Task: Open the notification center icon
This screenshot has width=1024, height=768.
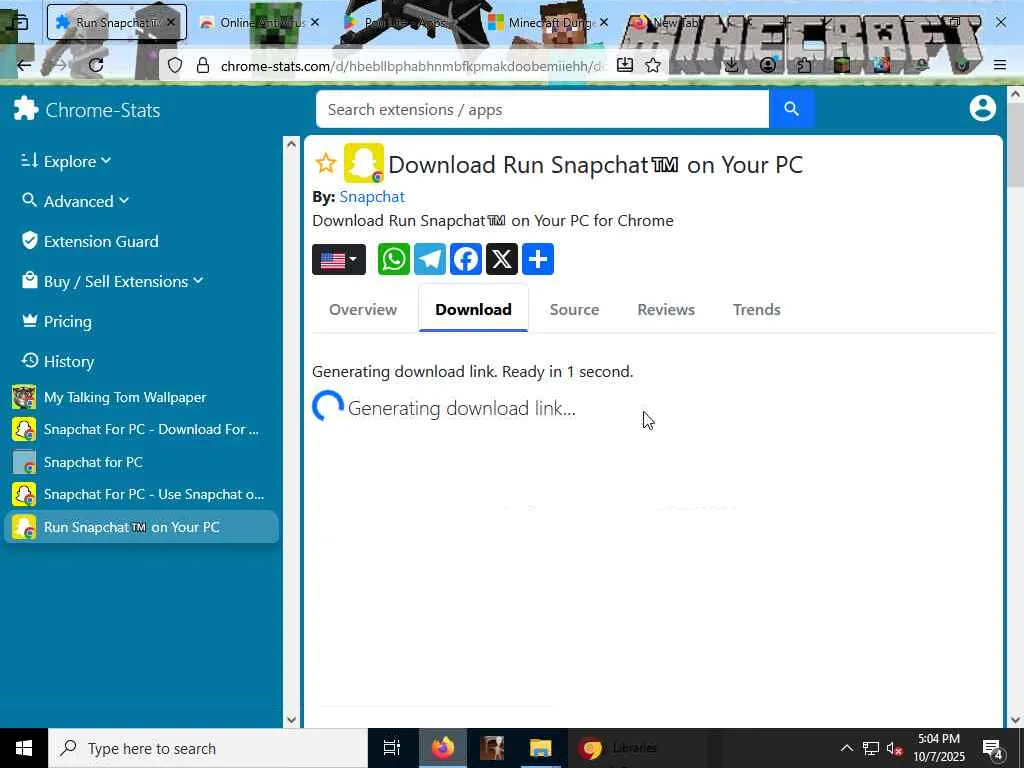Action: 993,748
